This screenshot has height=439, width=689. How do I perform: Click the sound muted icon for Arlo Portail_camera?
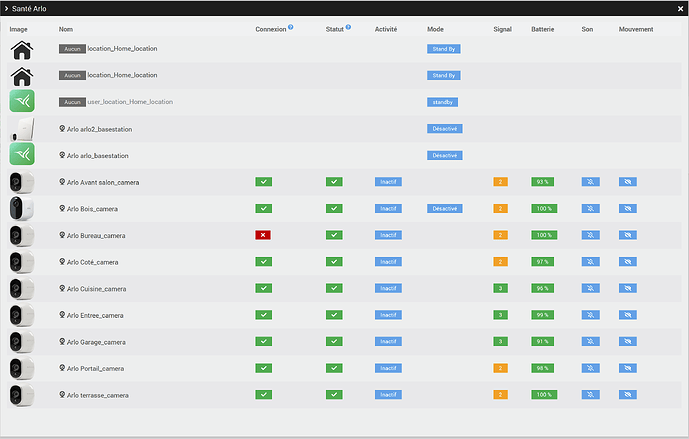click(591, 368)
